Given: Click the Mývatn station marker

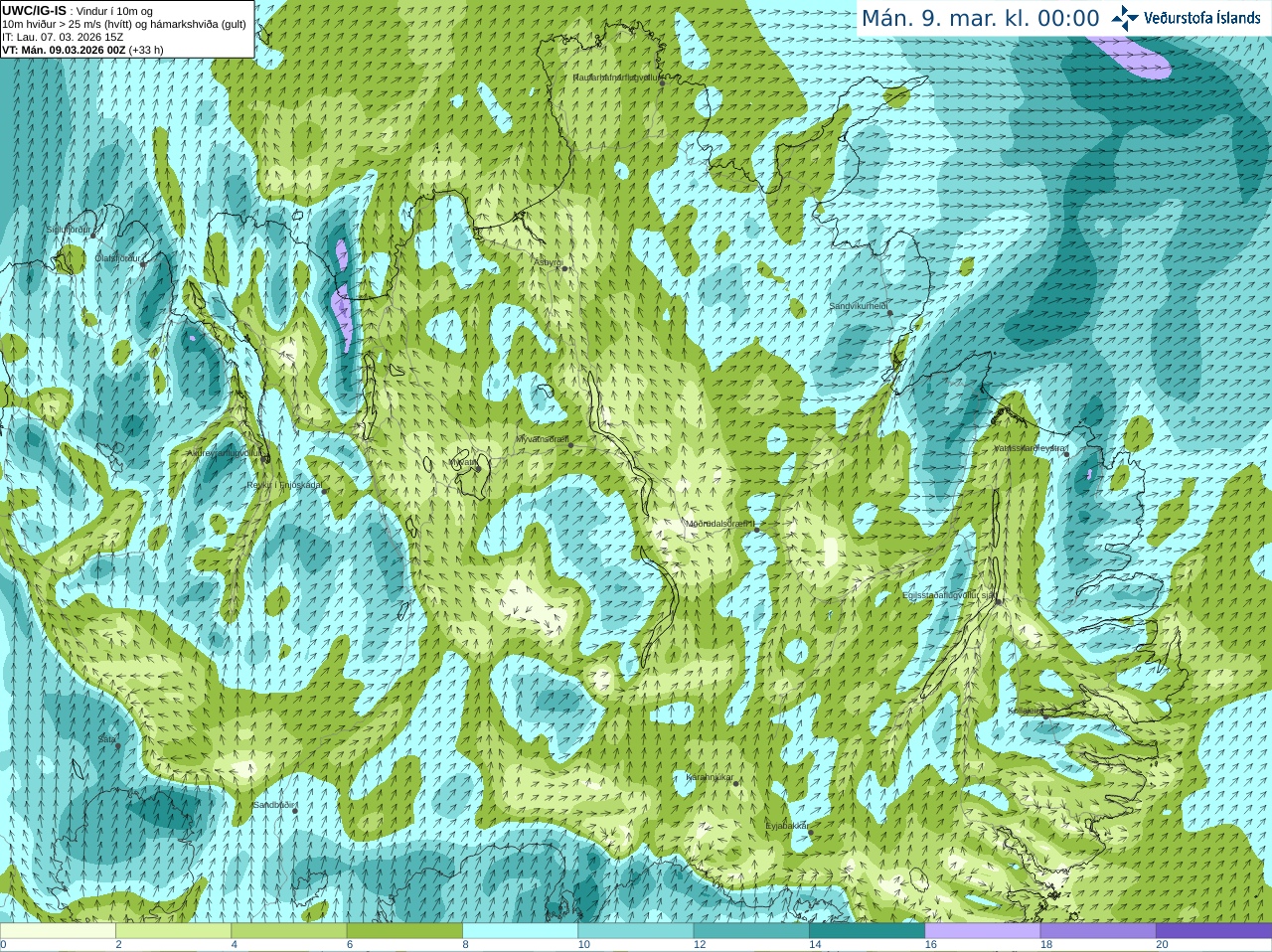Looking at the screenshot, I should click(478, 467).
